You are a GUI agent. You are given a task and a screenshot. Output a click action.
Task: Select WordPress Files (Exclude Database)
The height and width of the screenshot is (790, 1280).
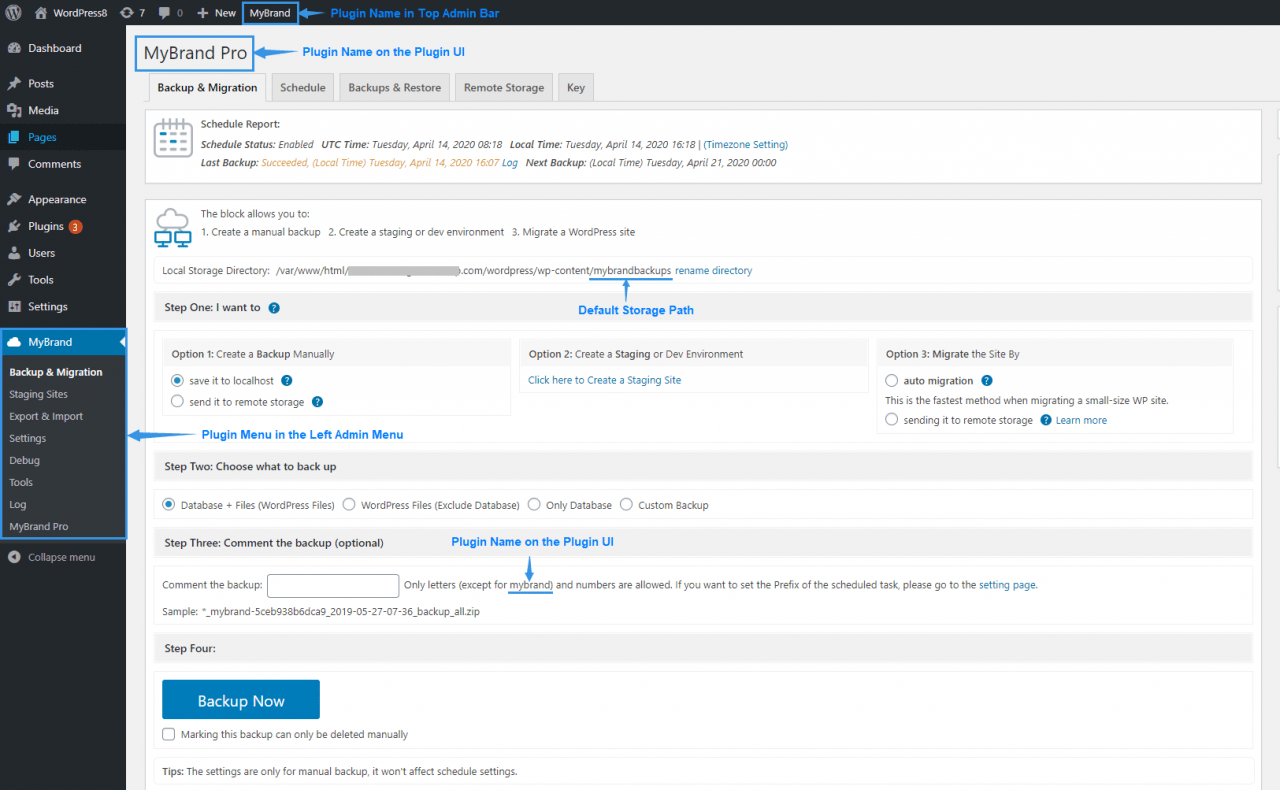tap(349, 505)
